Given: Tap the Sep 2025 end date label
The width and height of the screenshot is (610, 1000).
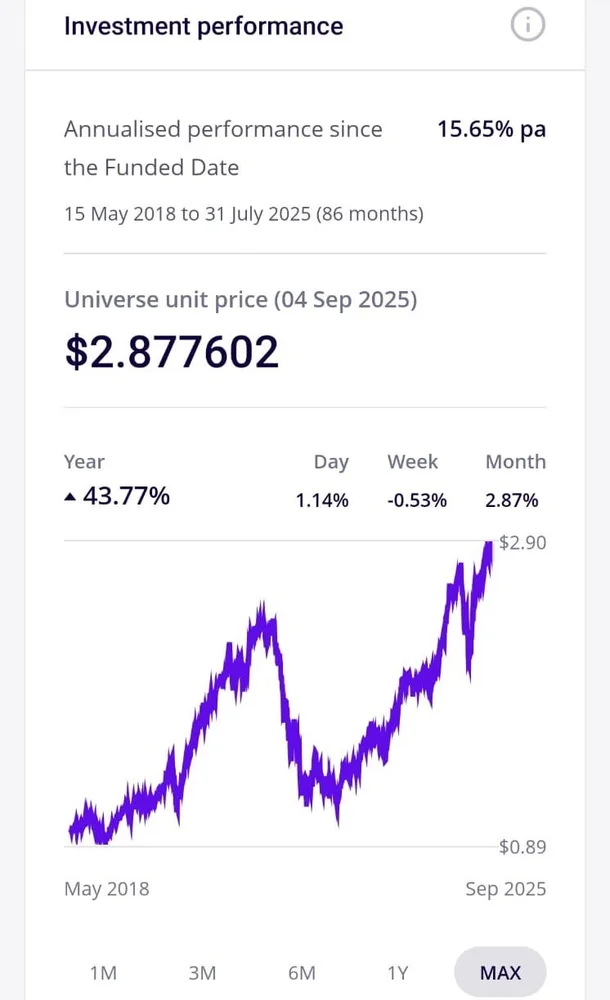Looking at the screenshot, I should click(506, 889).
